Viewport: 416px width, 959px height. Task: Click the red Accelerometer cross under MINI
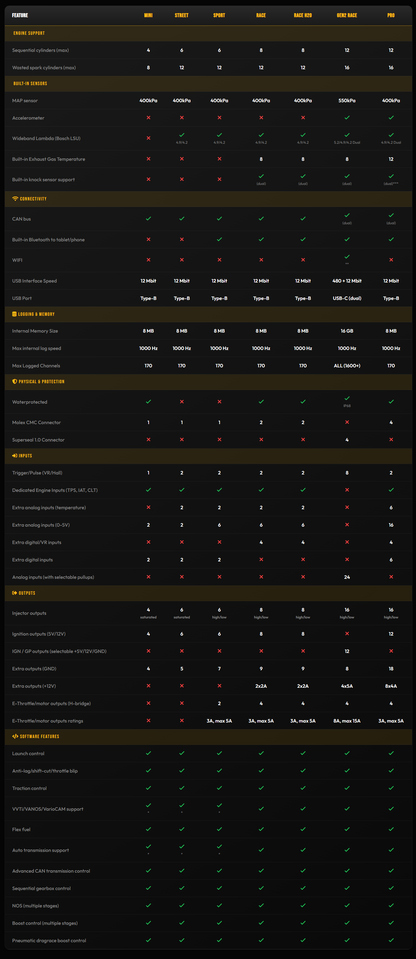tap(148, 117)
